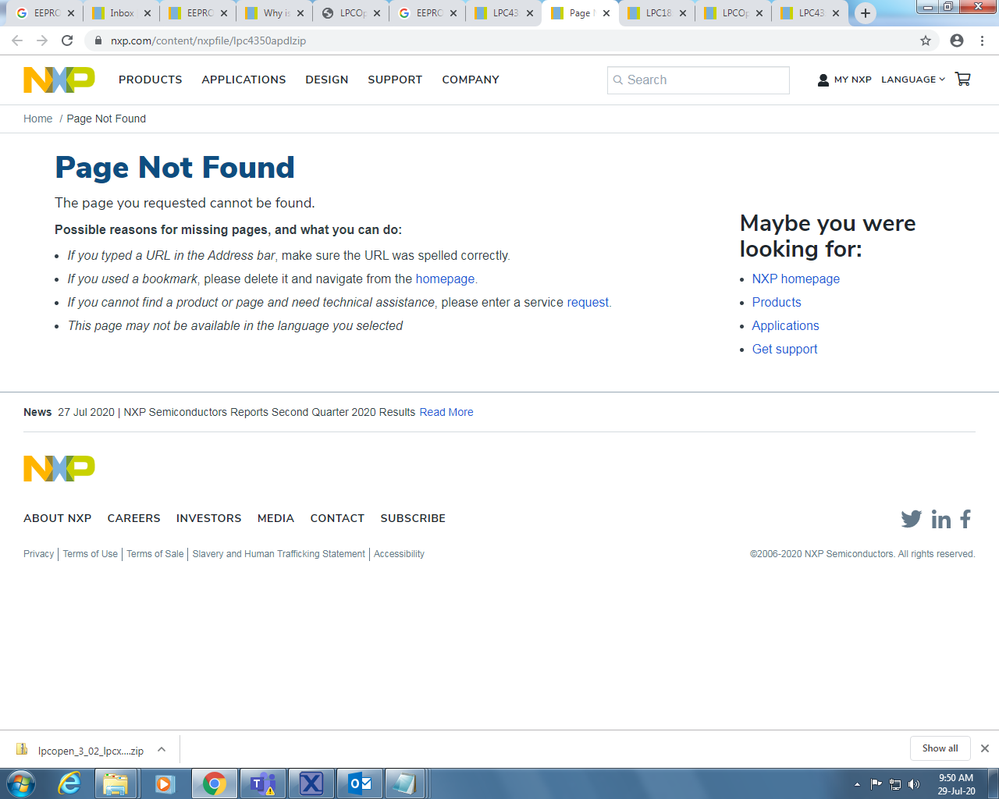Click into the site Search field

(698, 80)
